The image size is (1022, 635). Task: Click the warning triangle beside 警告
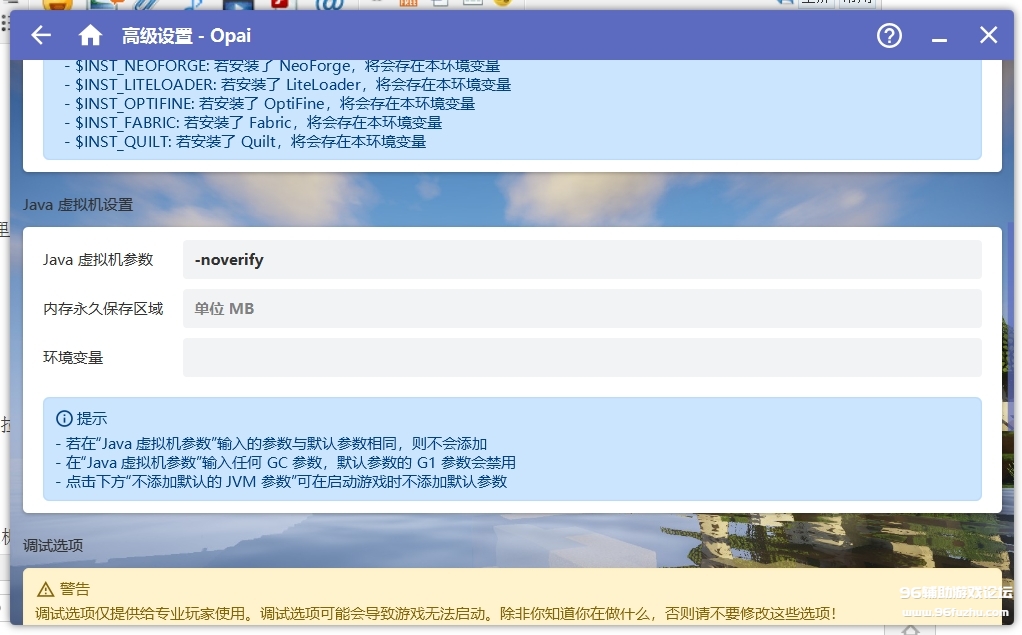(x=45, y=589)
